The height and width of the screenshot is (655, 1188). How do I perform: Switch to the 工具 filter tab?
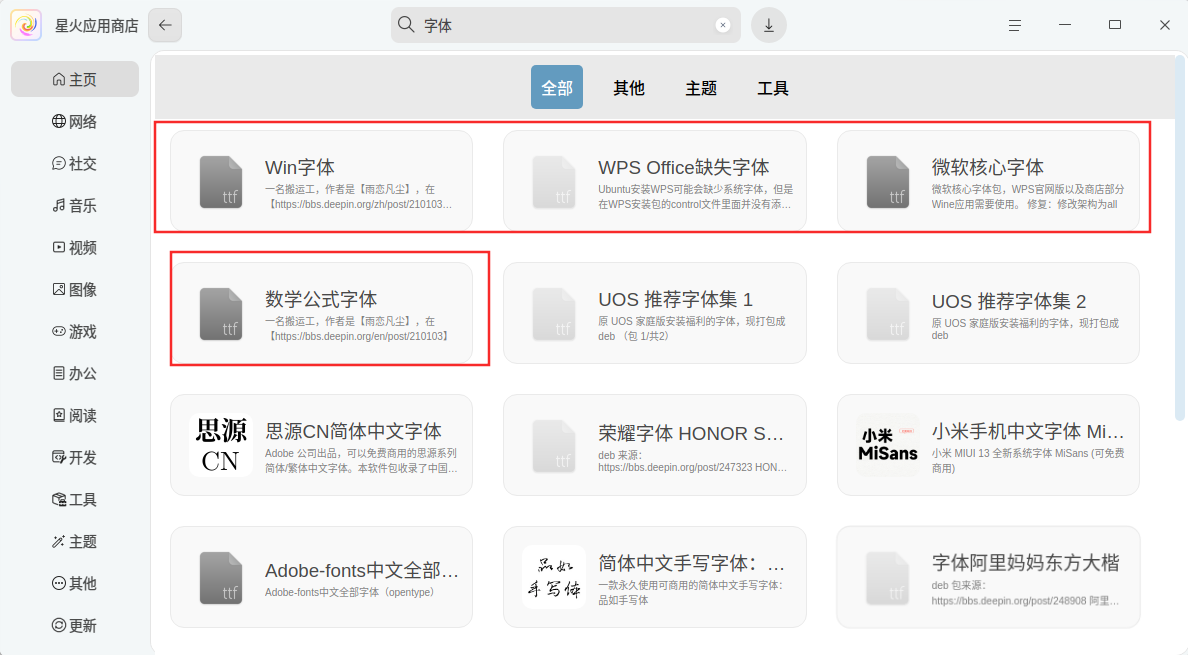[x=773, y=88]
